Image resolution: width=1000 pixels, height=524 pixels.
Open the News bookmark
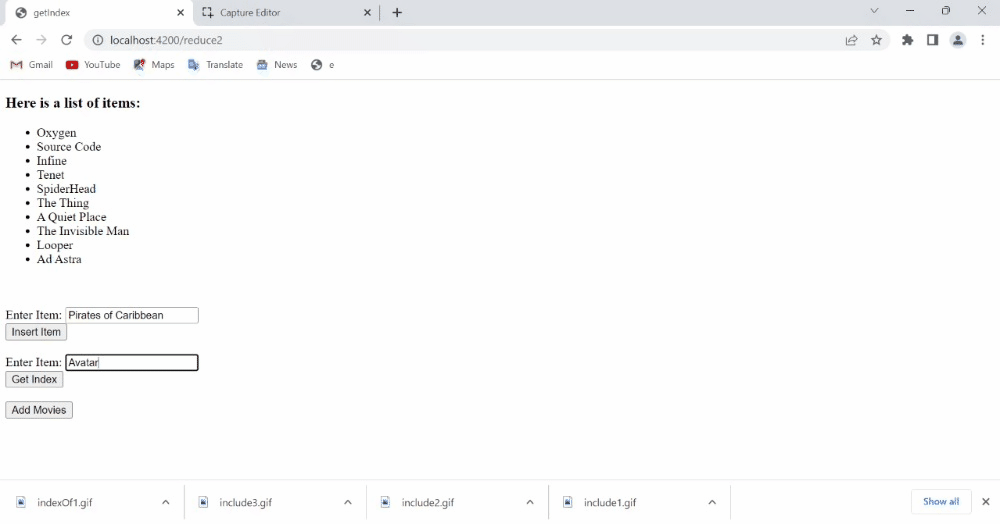tap(277, 65)
